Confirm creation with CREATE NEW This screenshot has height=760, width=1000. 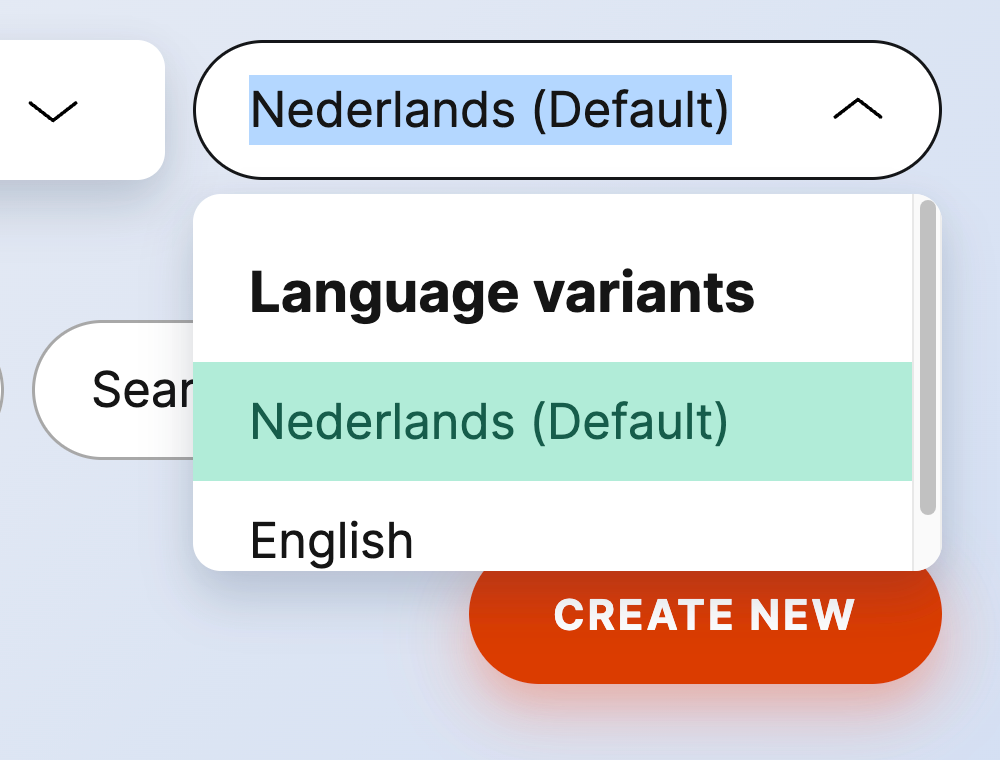(x=704, y=615)
